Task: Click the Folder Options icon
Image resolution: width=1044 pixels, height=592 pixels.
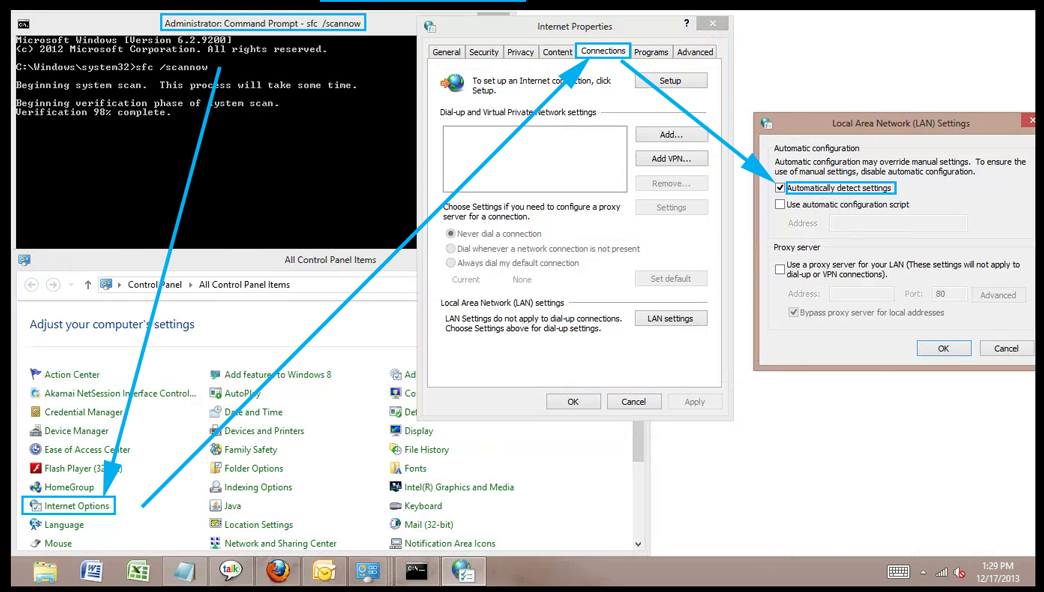Action: coord(216,468)
